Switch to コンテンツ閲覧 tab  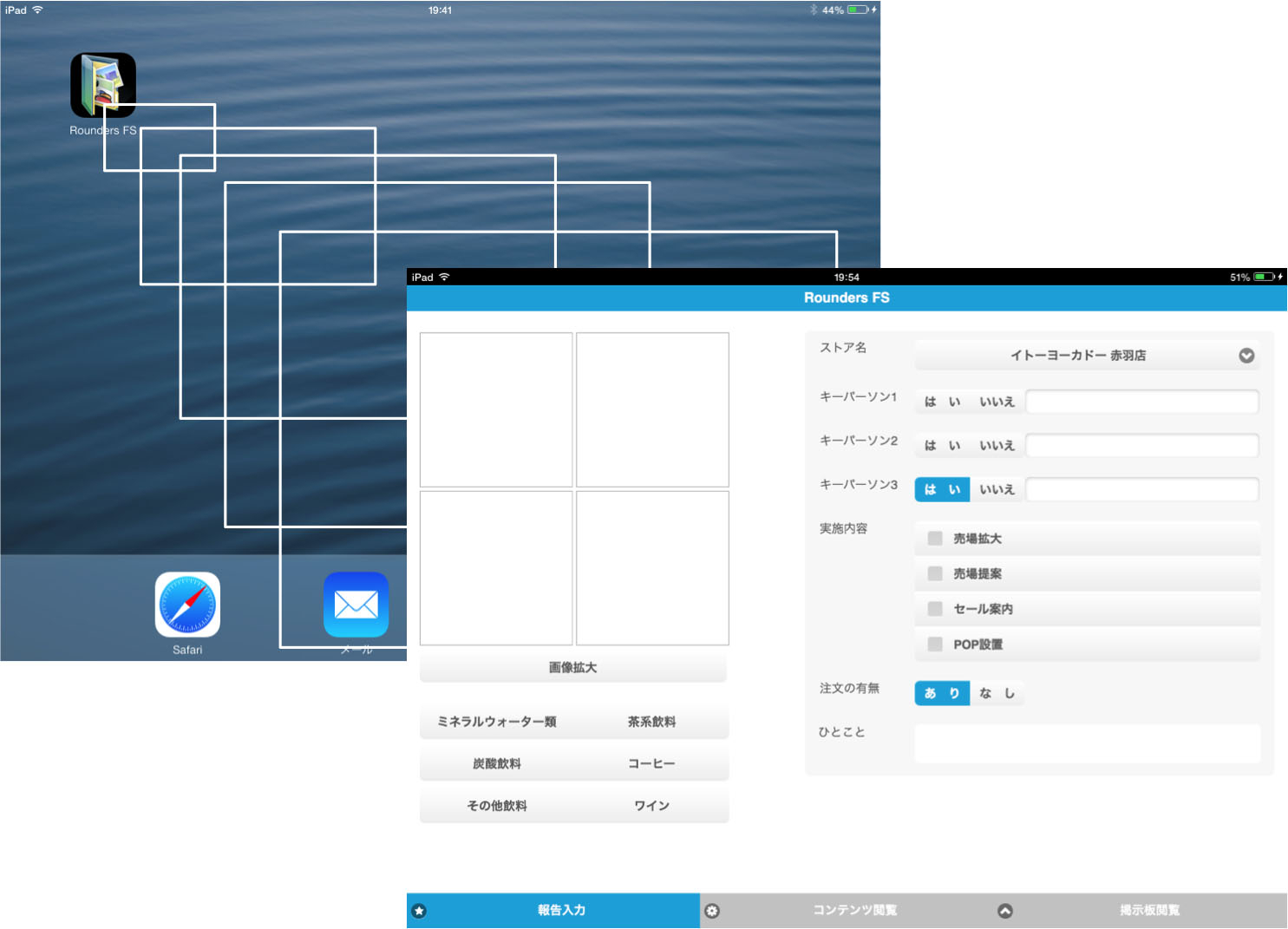point(847,911)
